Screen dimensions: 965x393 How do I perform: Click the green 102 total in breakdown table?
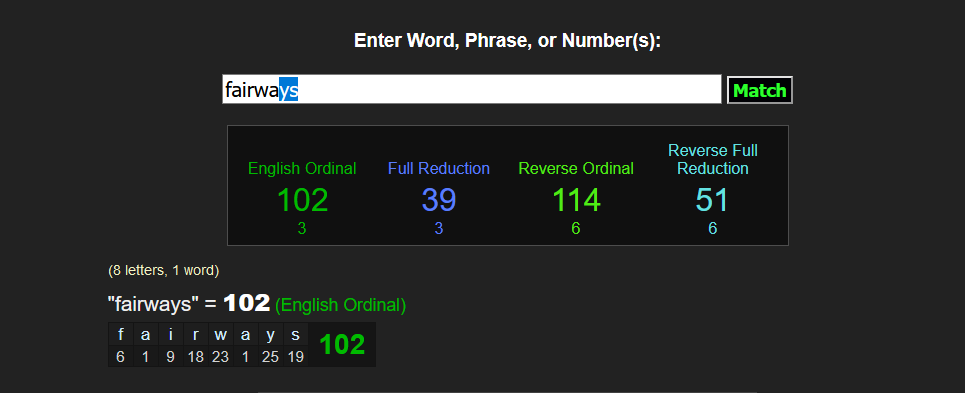pyautogui.click(x=342, y=345)
